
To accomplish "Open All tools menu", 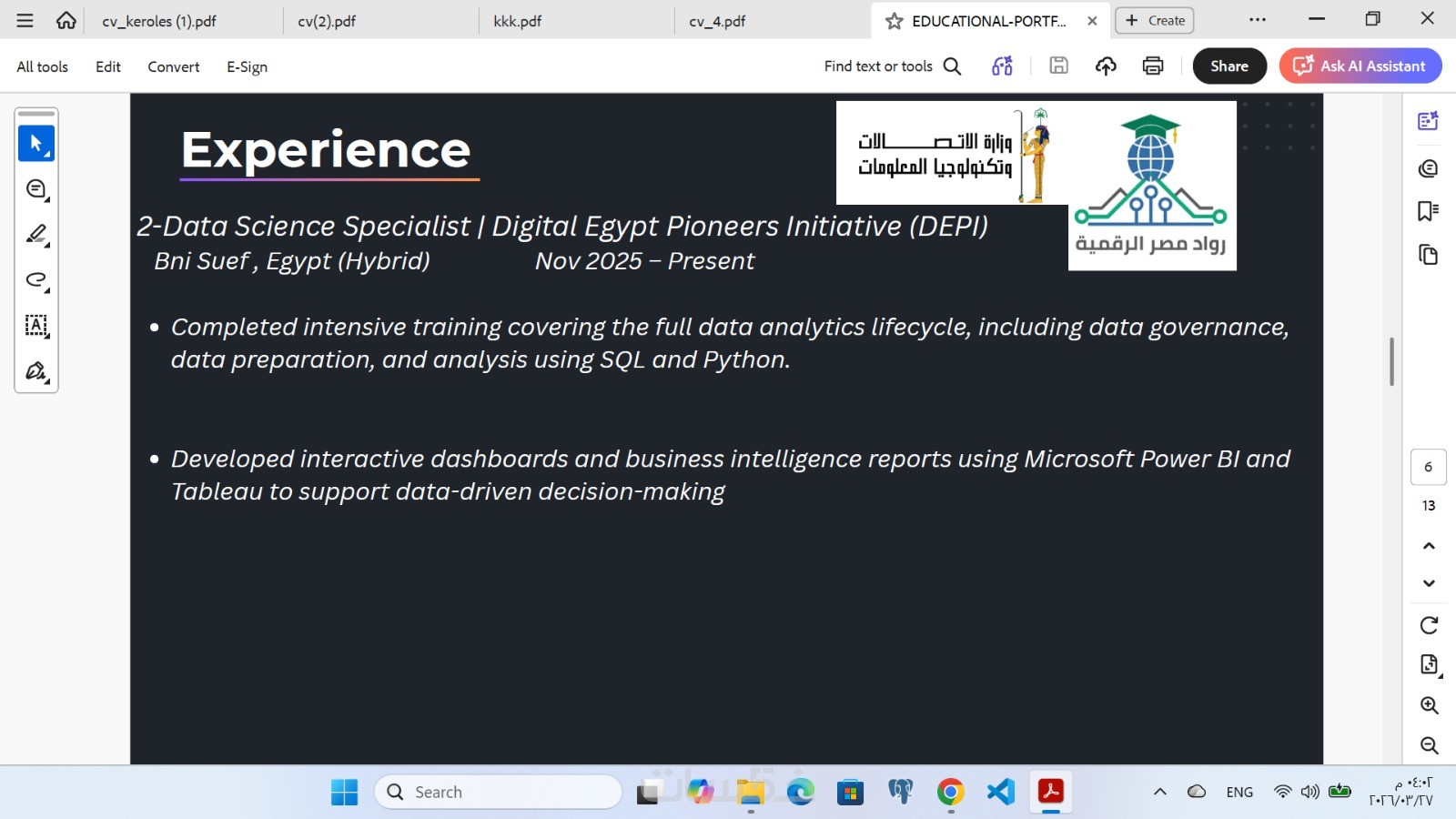I will (42, 66).
